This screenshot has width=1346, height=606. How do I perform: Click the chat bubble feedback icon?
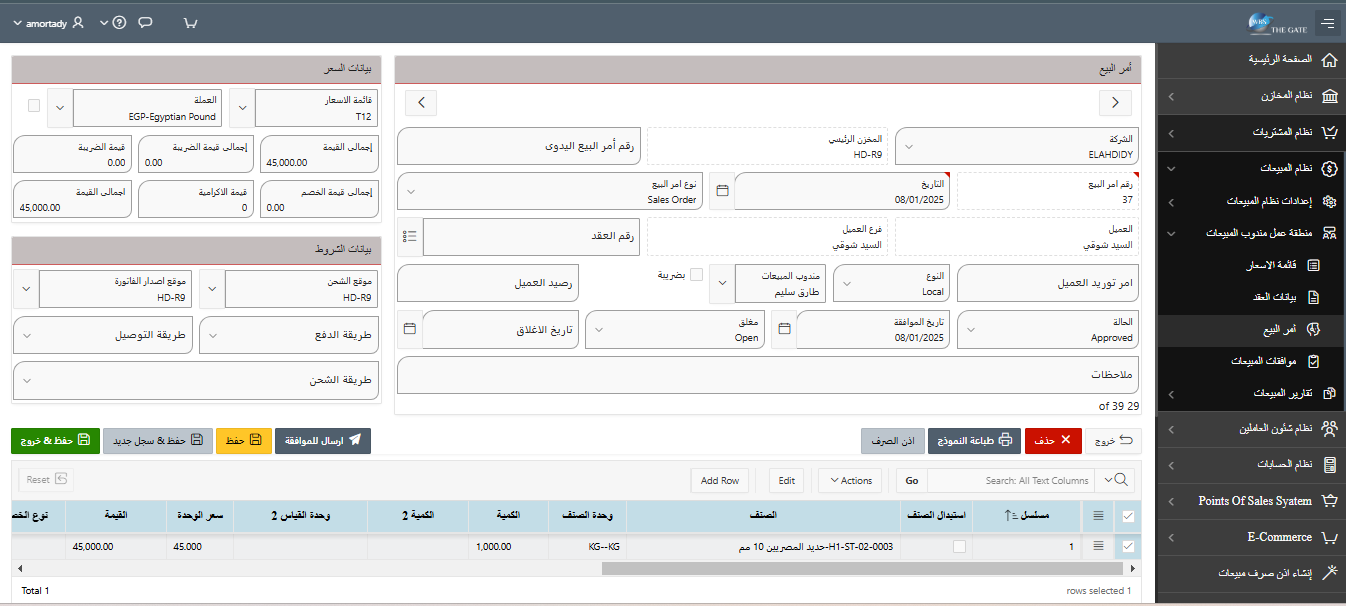click(144, 20)
